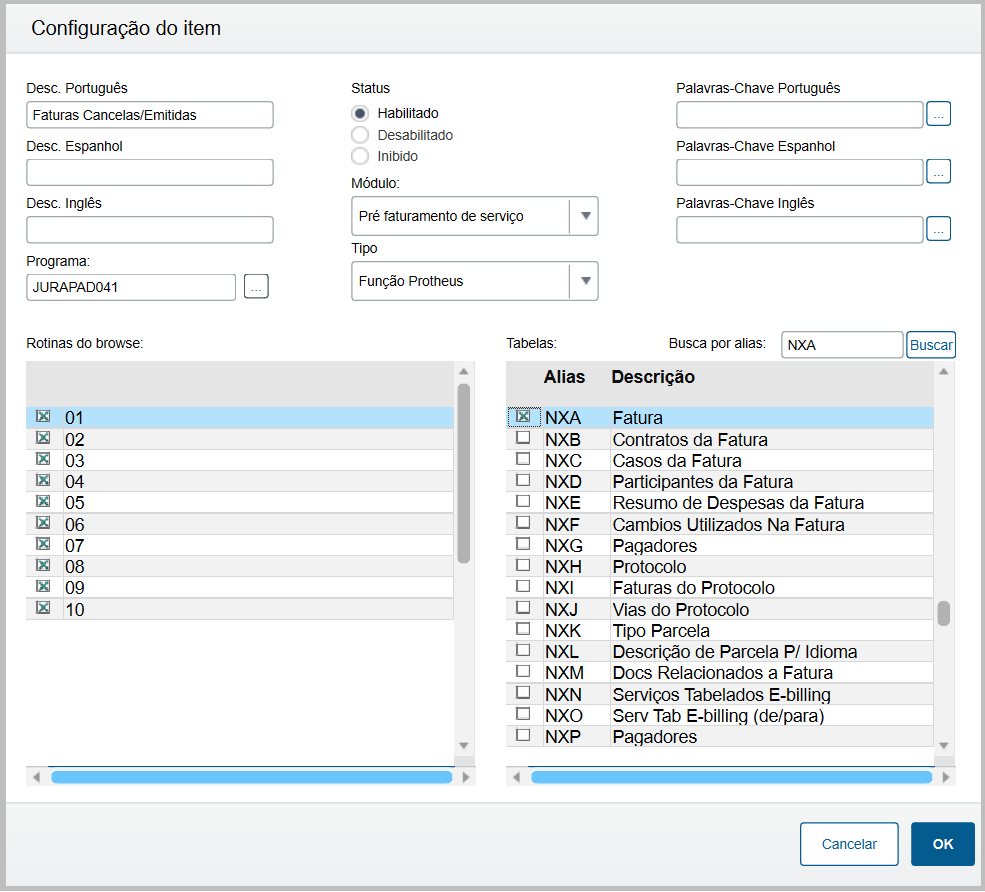Open Palavras-Chave Português ellipsis lookup

coord(938,114)
